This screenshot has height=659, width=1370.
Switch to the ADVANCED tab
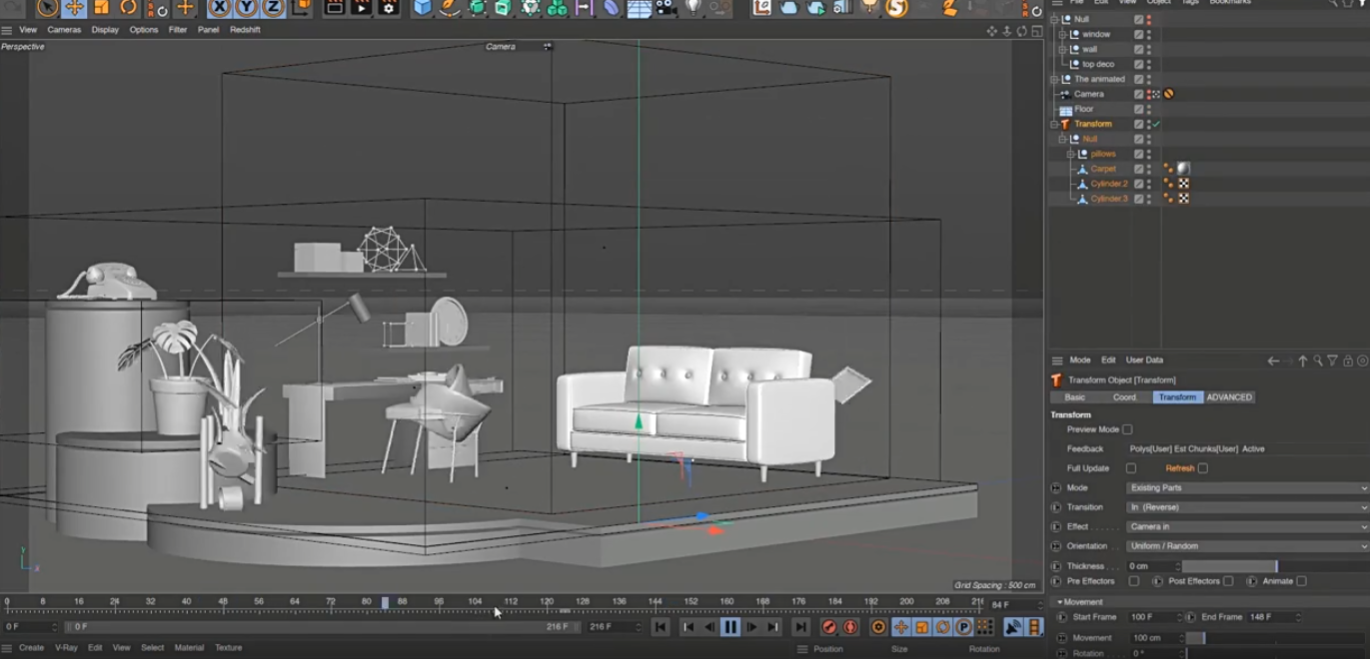click(1229, 397)
